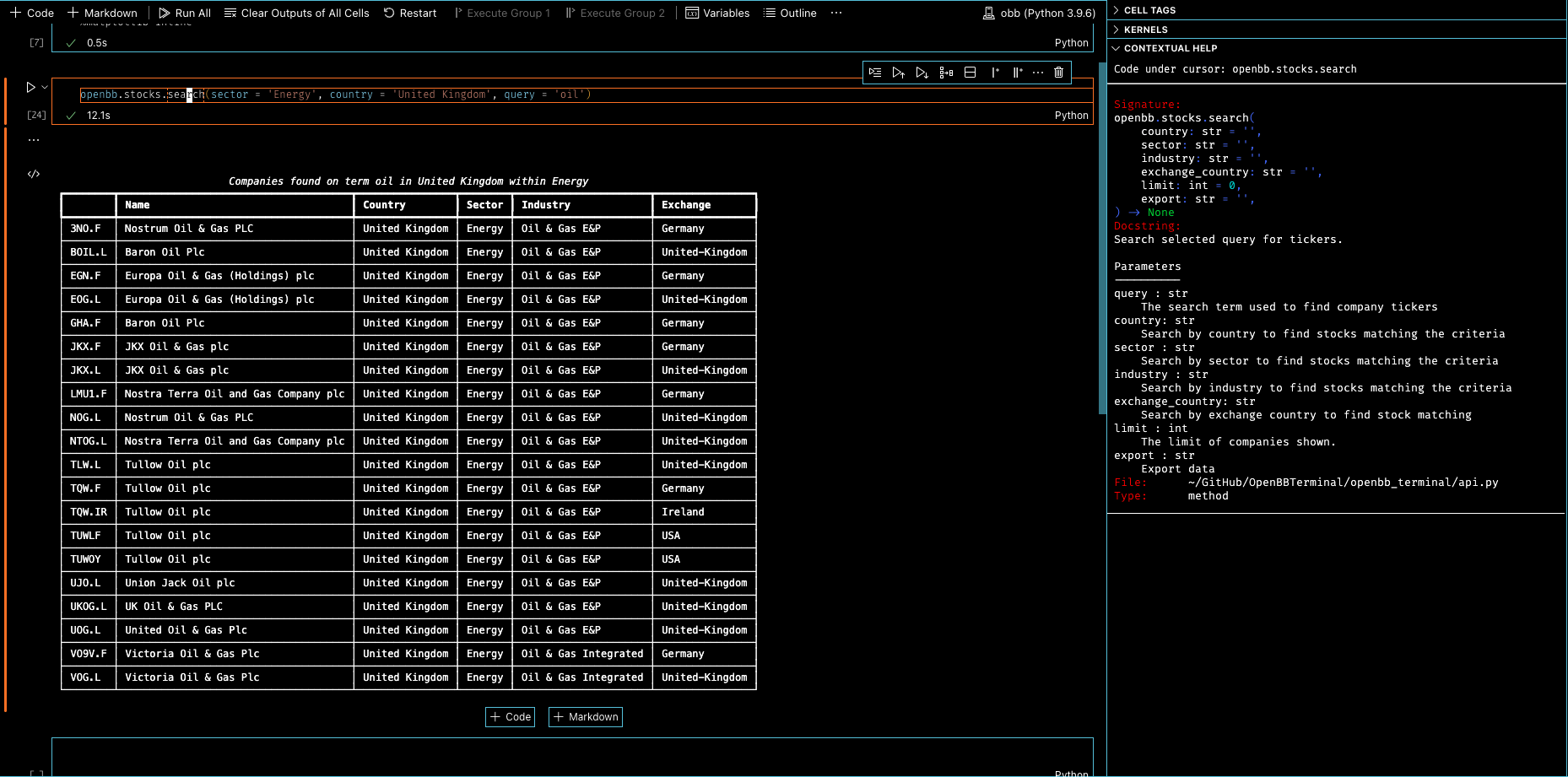
Task: Restart the notebook kernel
Action: [x=410, y=13]
